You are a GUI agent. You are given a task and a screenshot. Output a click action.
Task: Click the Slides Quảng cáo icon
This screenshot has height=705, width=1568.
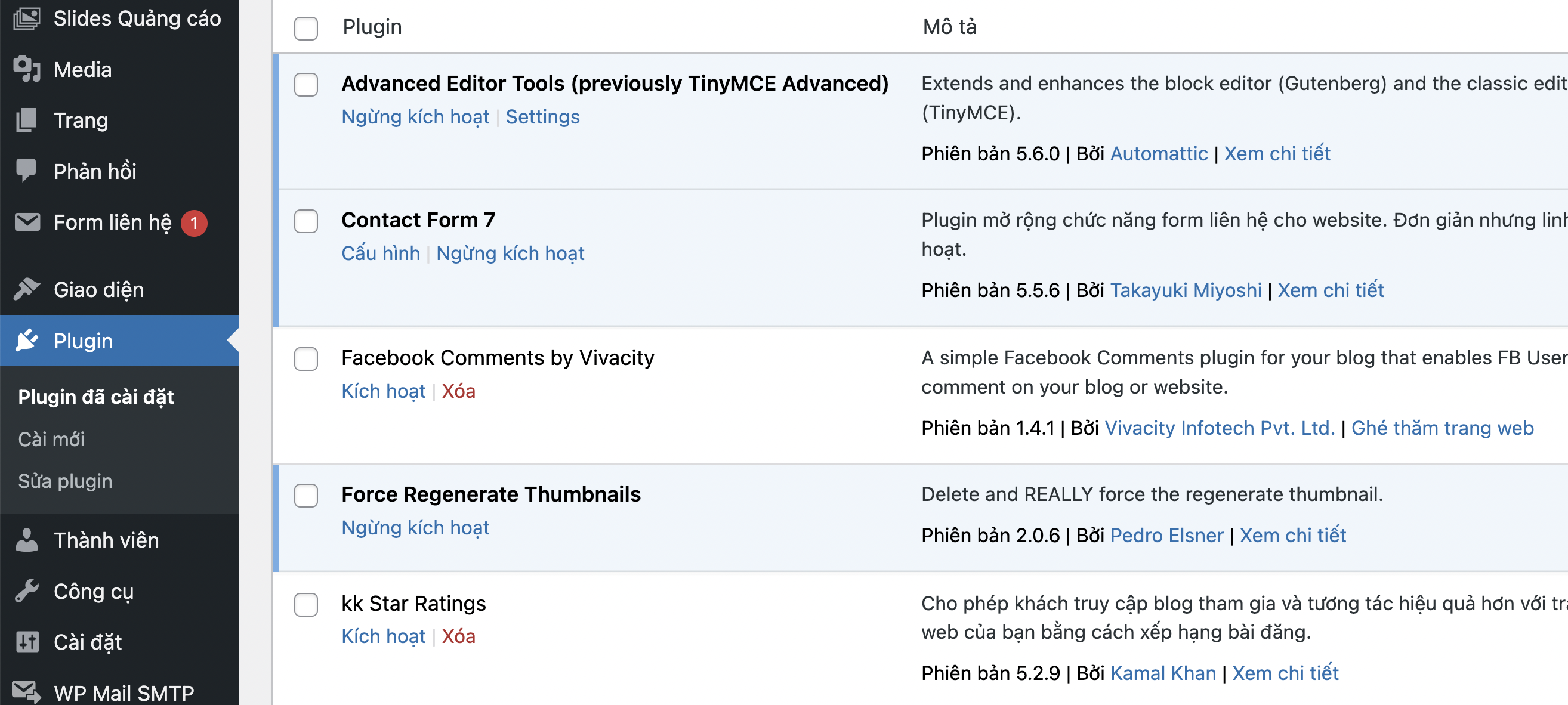coord(27,18)
